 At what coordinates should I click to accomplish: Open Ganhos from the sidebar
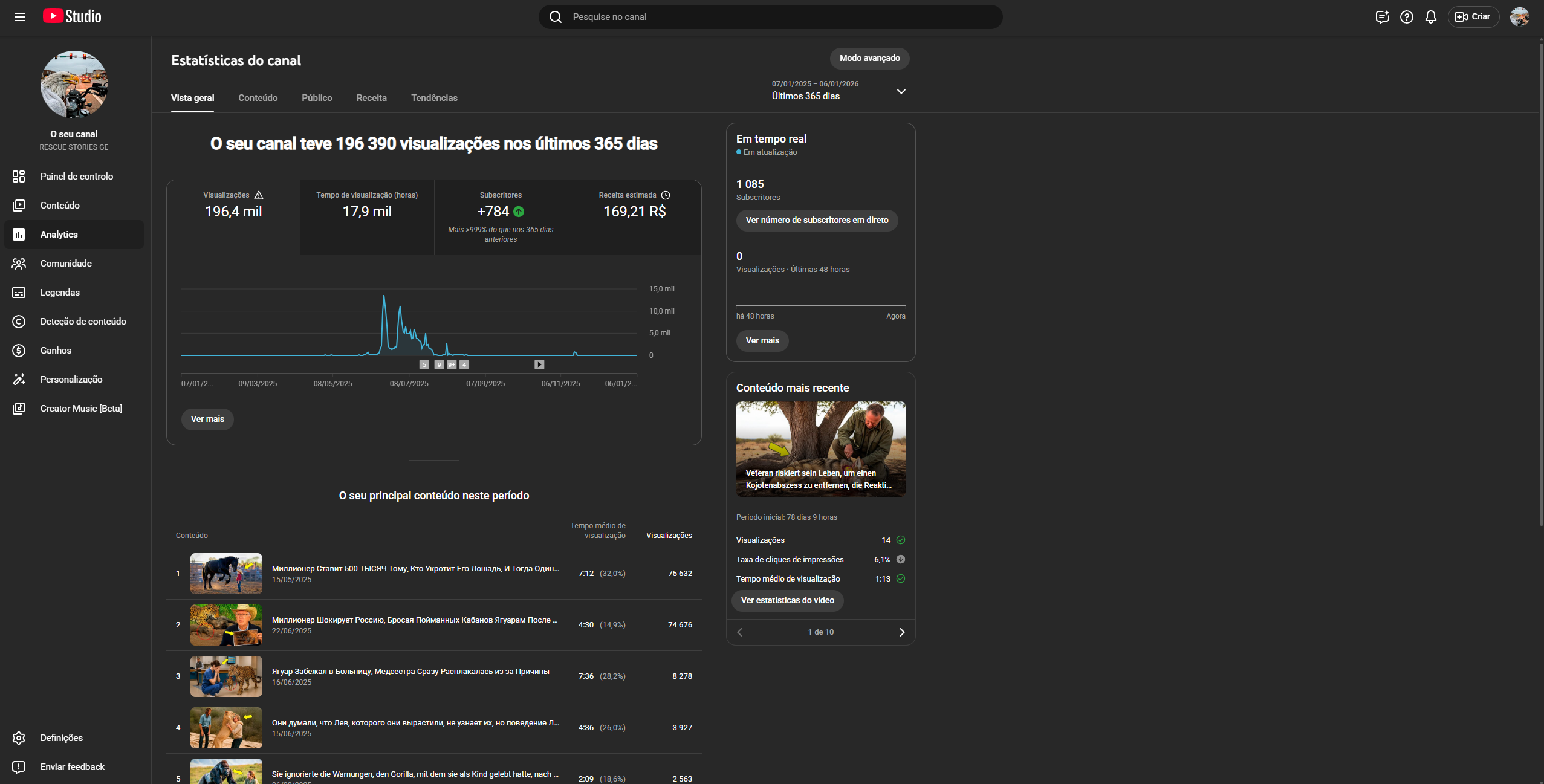click(56, 351)
